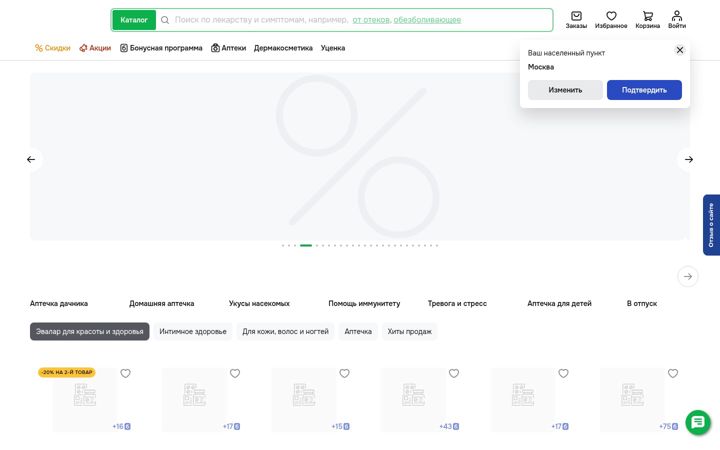Viewport: 720px width, 450px height.
Task: Go to previous banner slide
Action: click(x=31, y=159)
